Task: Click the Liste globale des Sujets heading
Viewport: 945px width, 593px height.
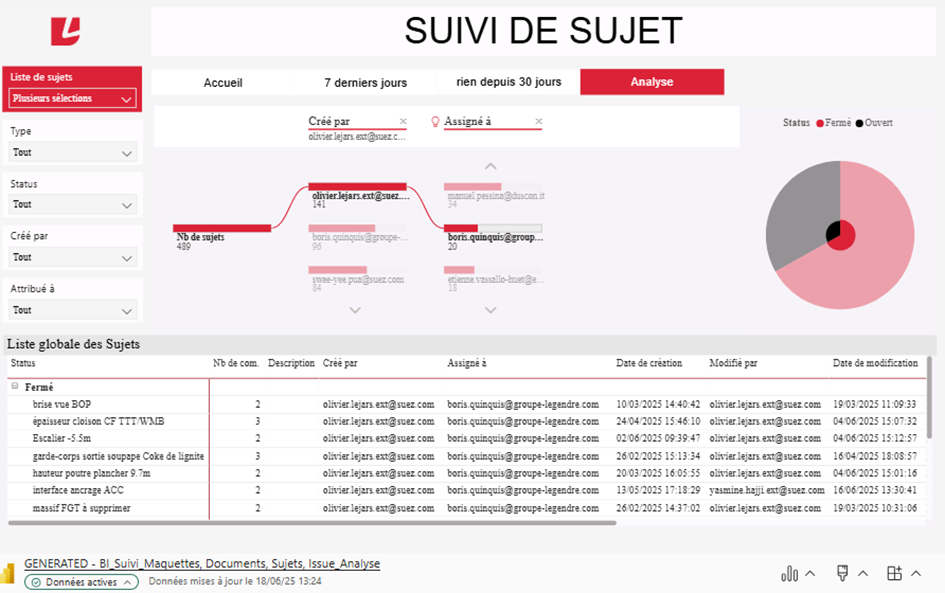Action: pos(74,344)
